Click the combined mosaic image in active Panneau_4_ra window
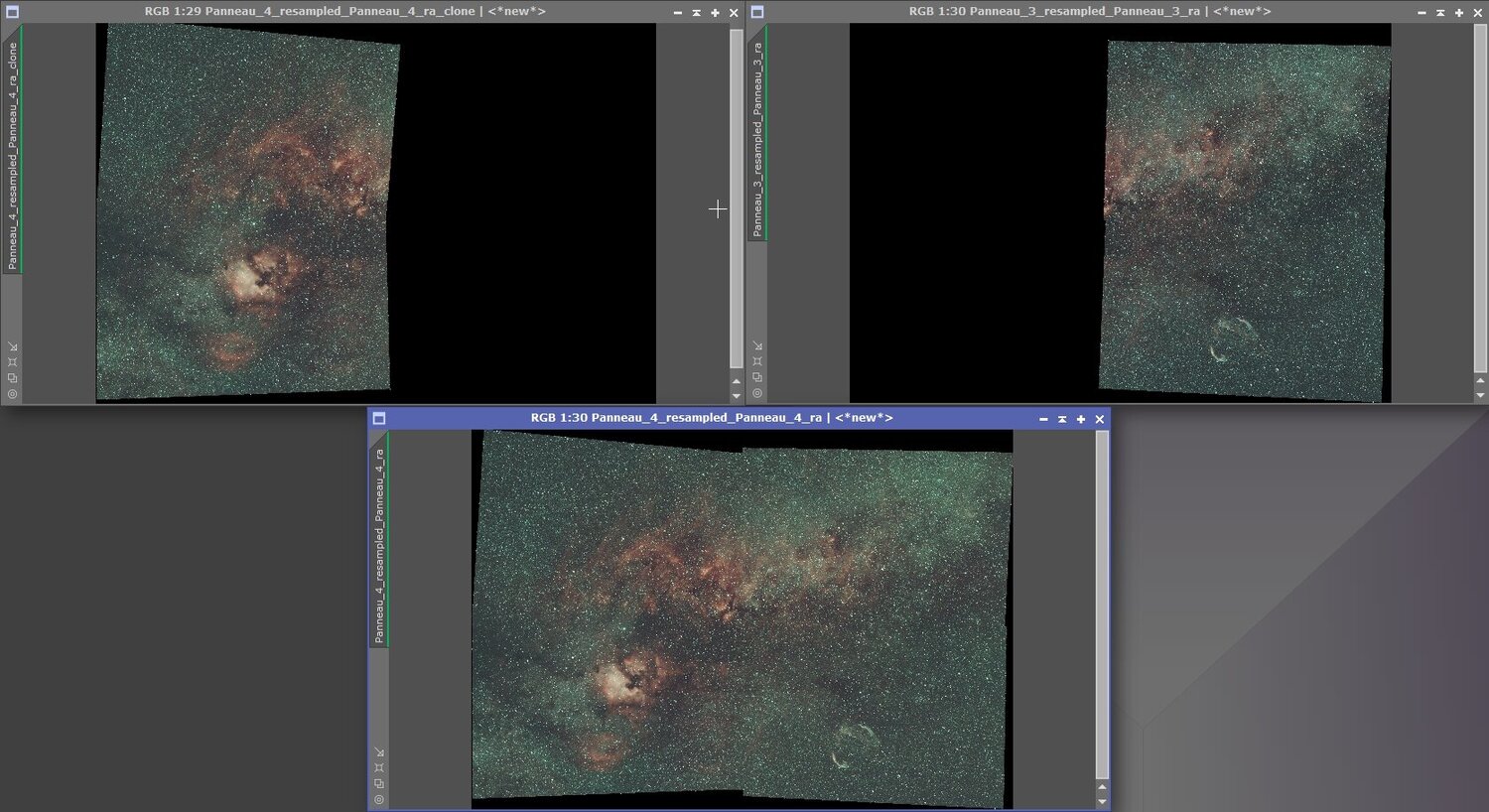 pyautogui.click(x=743, y=619)
